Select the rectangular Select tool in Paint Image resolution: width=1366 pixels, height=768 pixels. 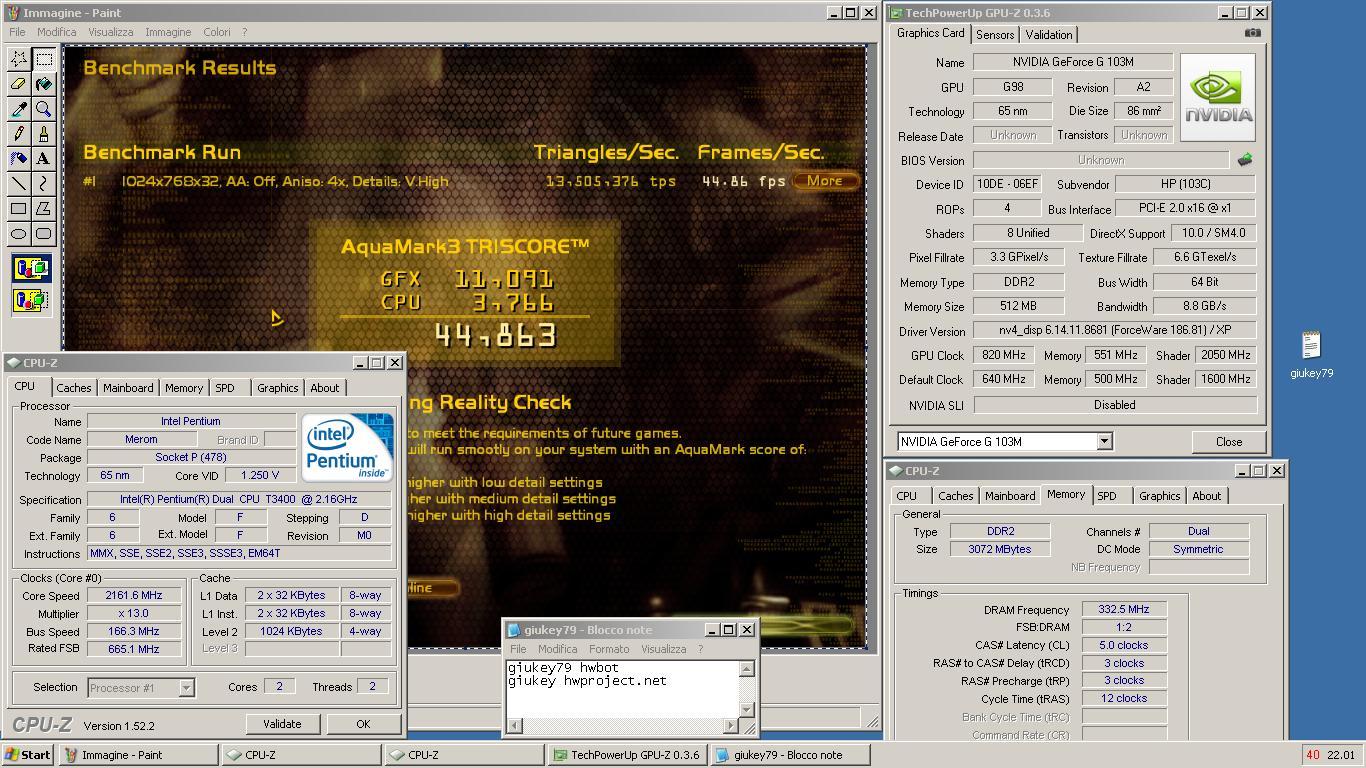[44, 59]
